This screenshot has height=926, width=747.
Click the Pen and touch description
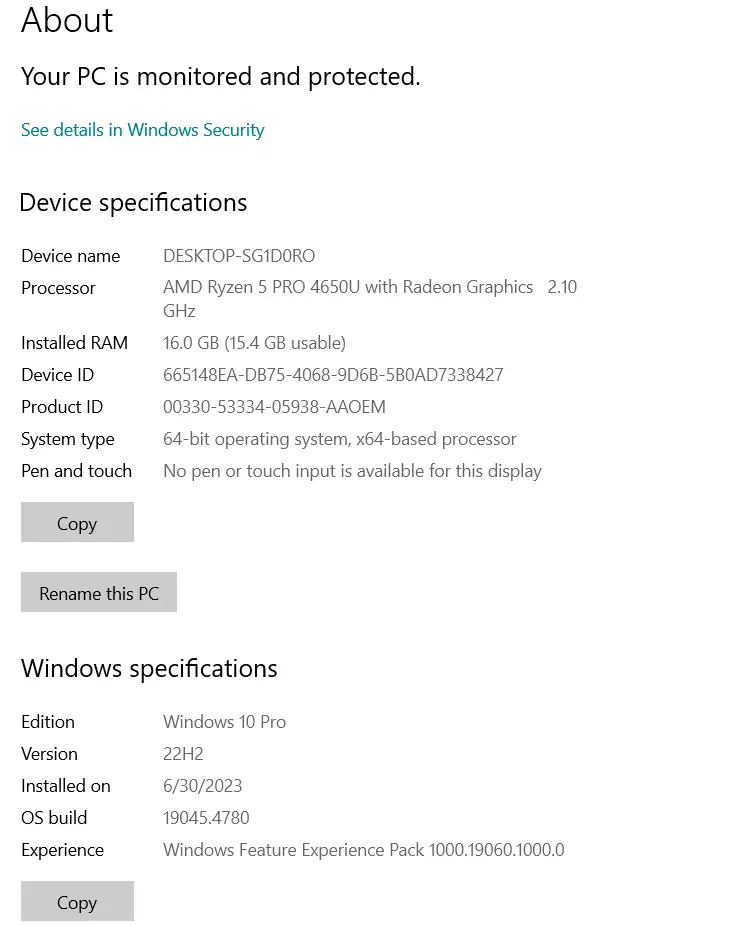click(352, 471)
